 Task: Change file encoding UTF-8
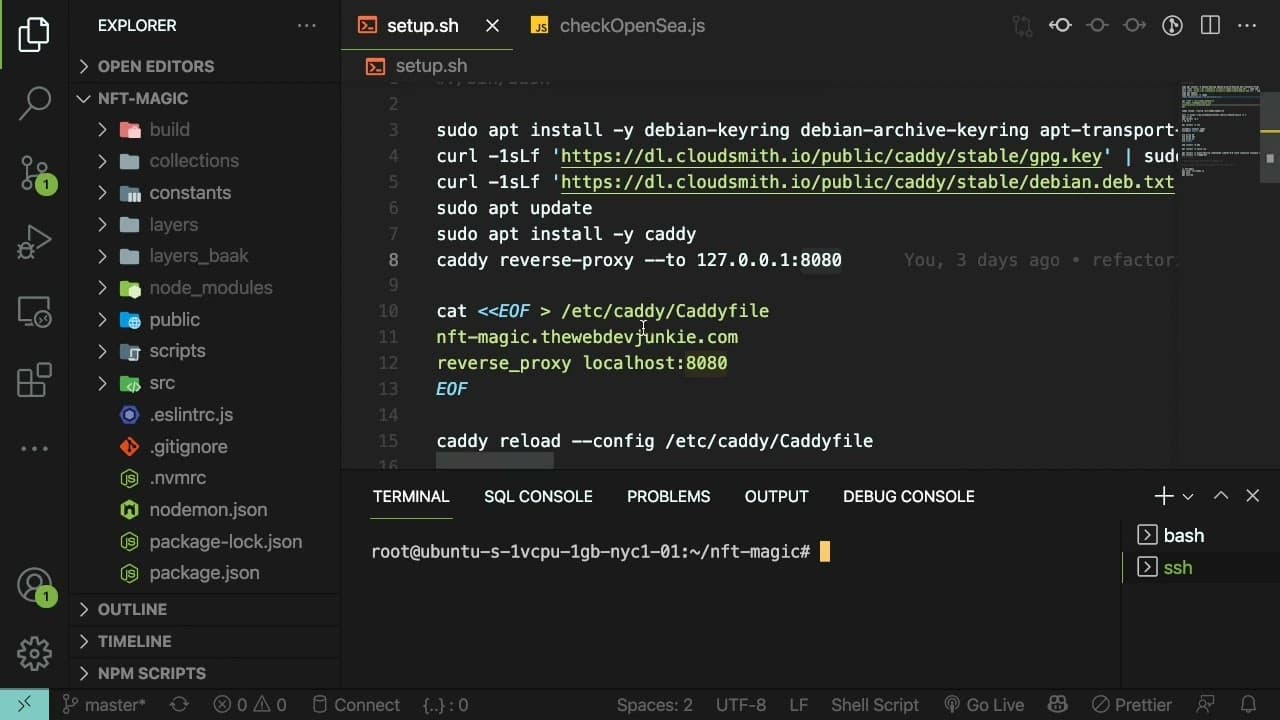click(741, 705)
